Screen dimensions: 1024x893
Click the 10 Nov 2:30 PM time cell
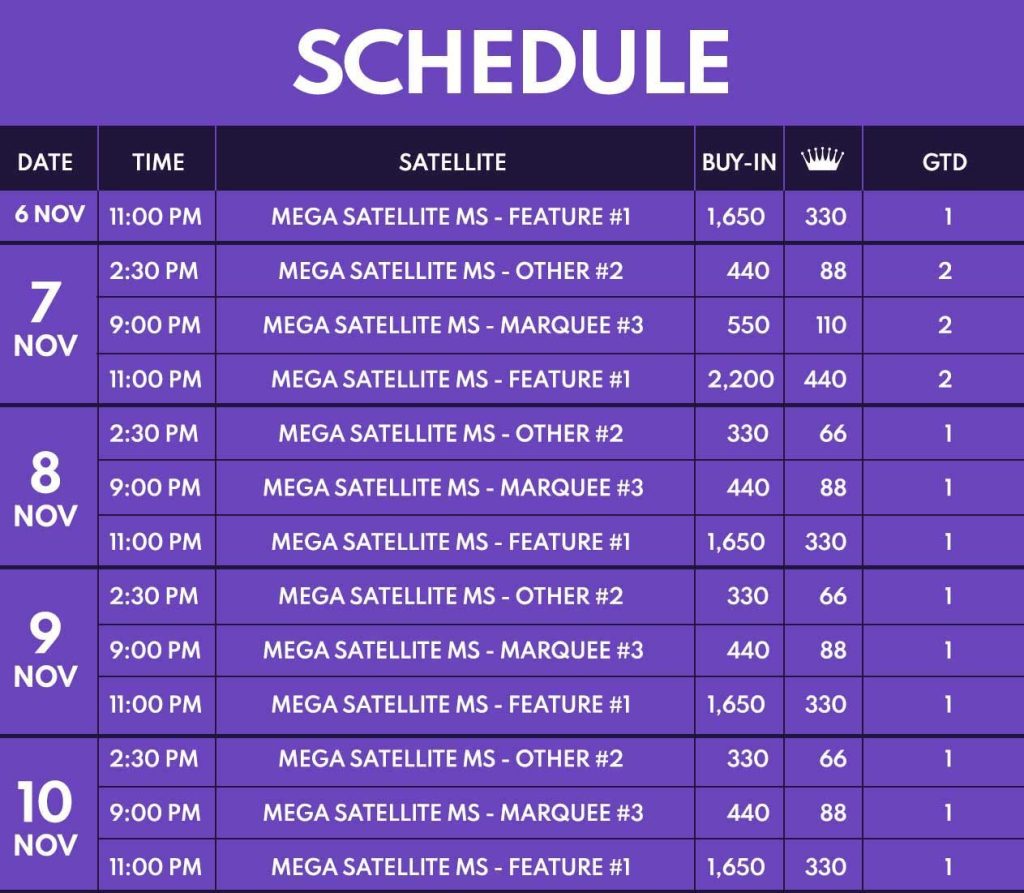(154, 758)
